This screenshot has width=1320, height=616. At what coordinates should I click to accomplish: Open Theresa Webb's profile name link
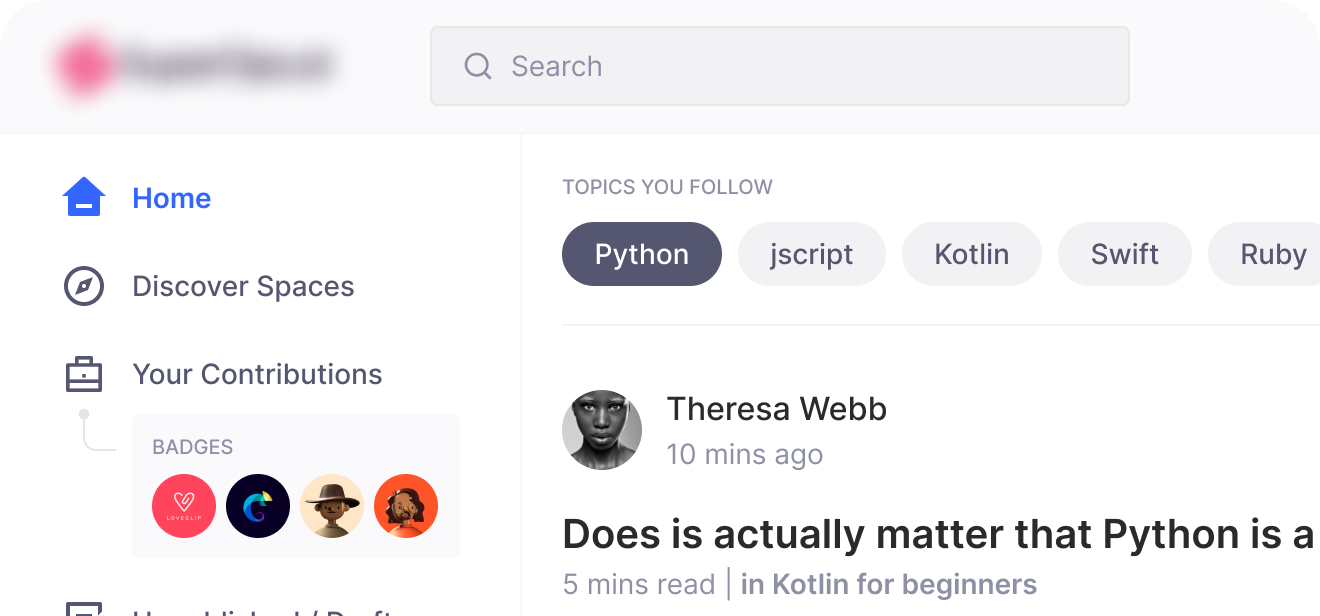776,409
